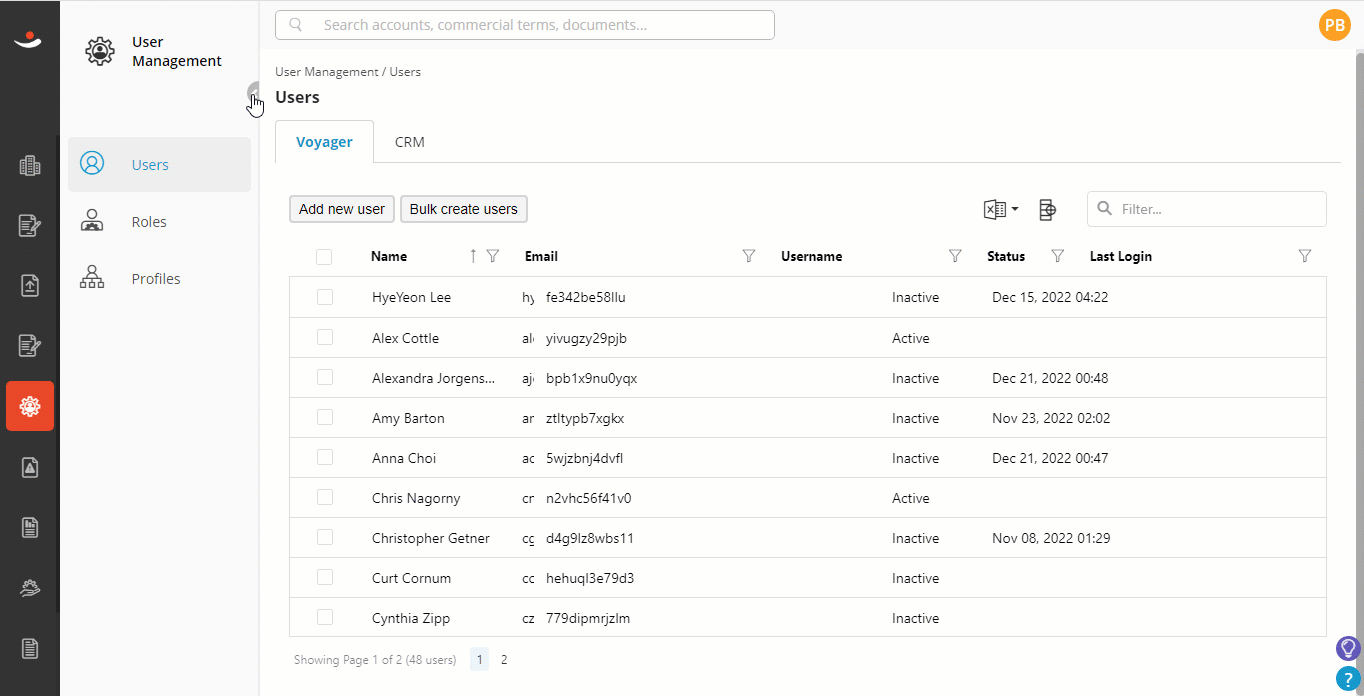Open the Last Login column filter funnel
This screenshot has height=696, width=1364.
pyautogui.click(x=1304, y=256)
